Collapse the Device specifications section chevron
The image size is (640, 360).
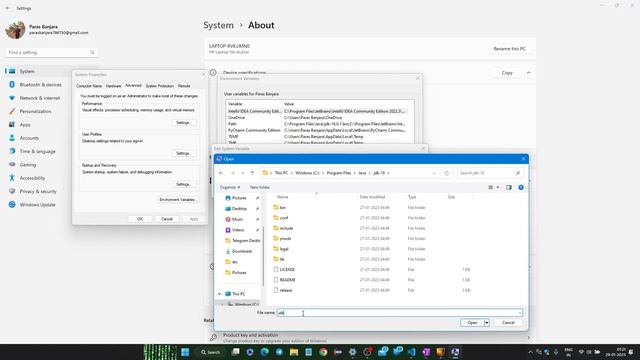point(529,73)
